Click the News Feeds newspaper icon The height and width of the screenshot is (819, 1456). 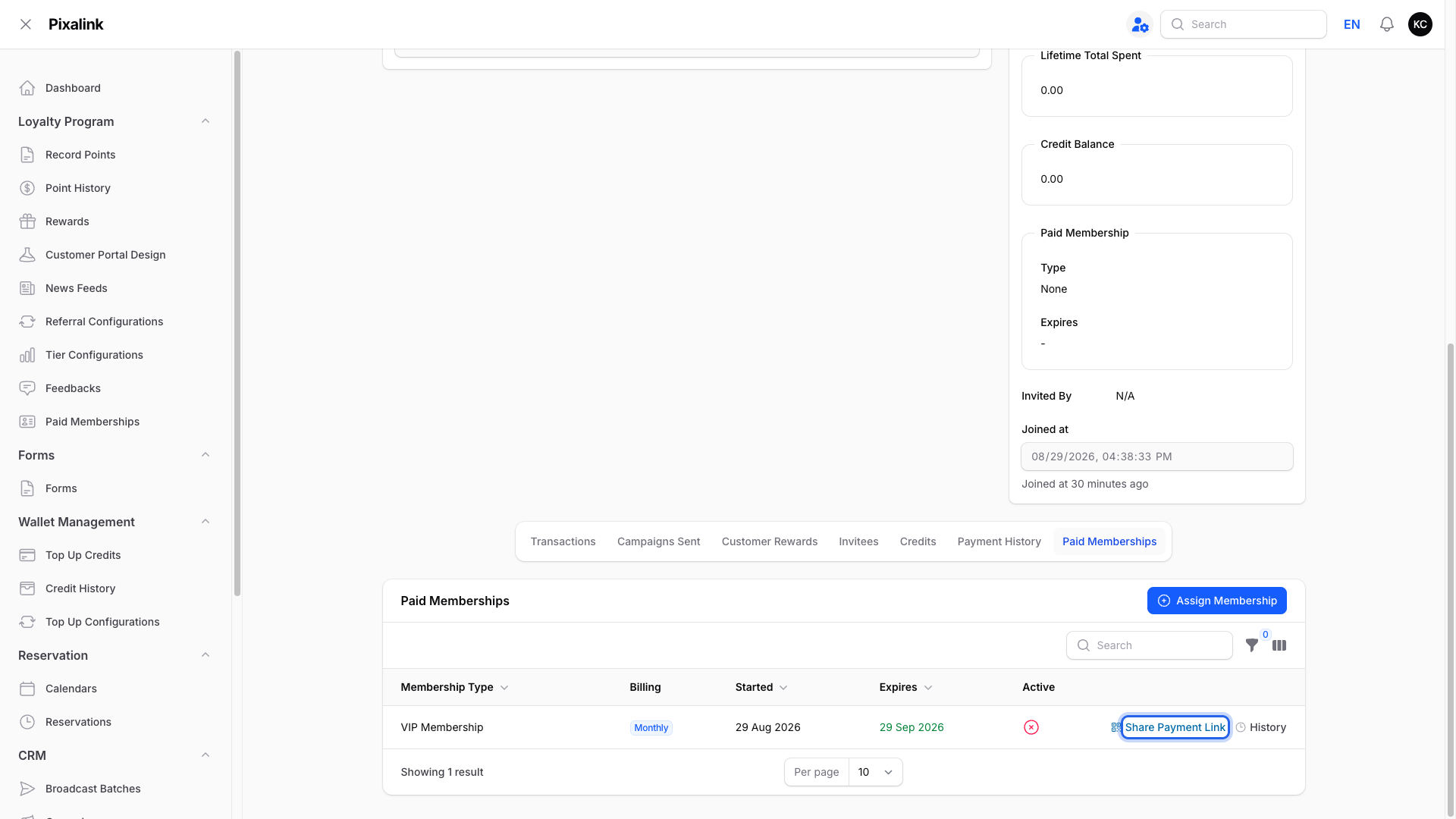[27, 288]
